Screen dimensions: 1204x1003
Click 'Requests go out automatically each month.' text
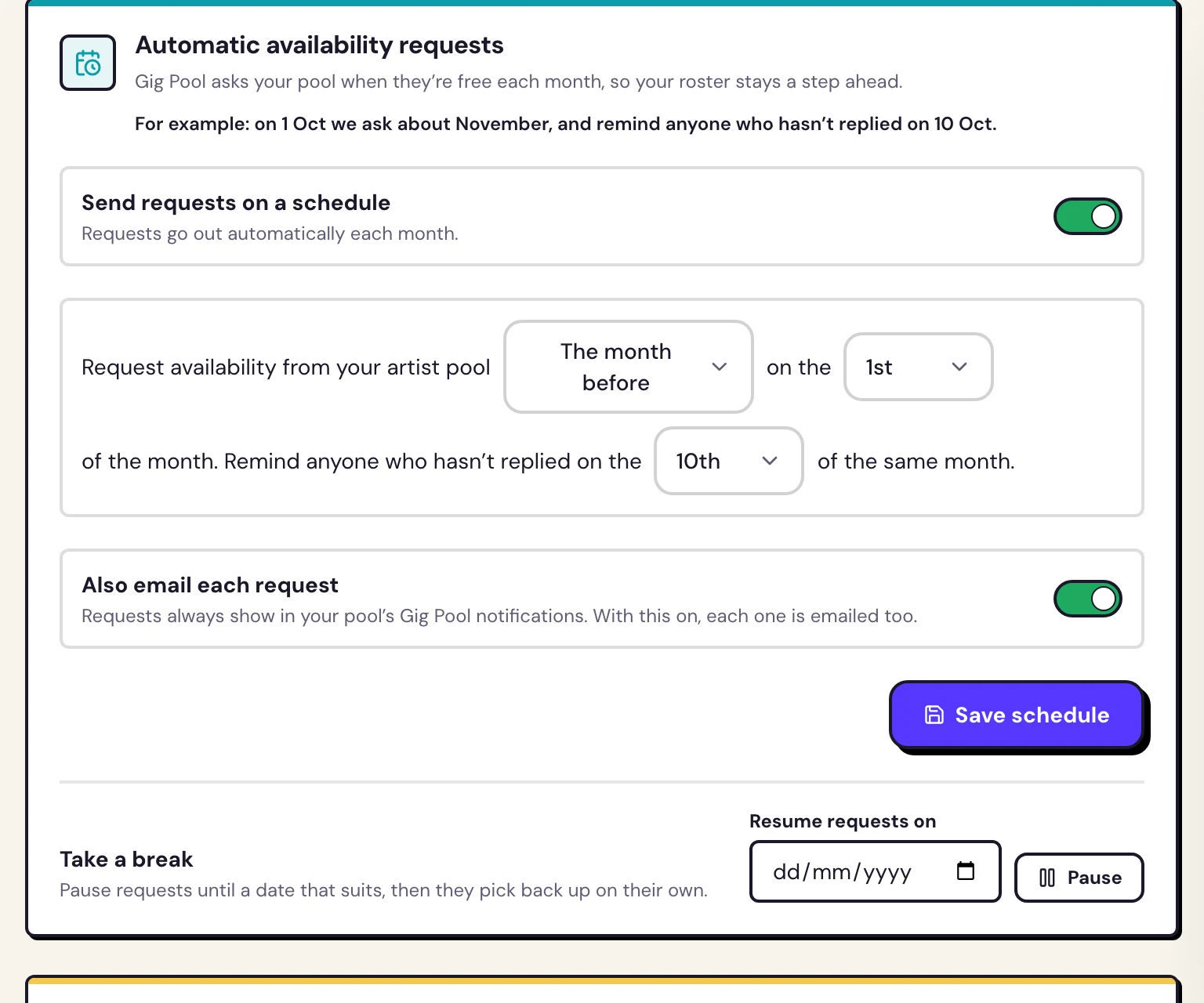(x=270, y=234)
